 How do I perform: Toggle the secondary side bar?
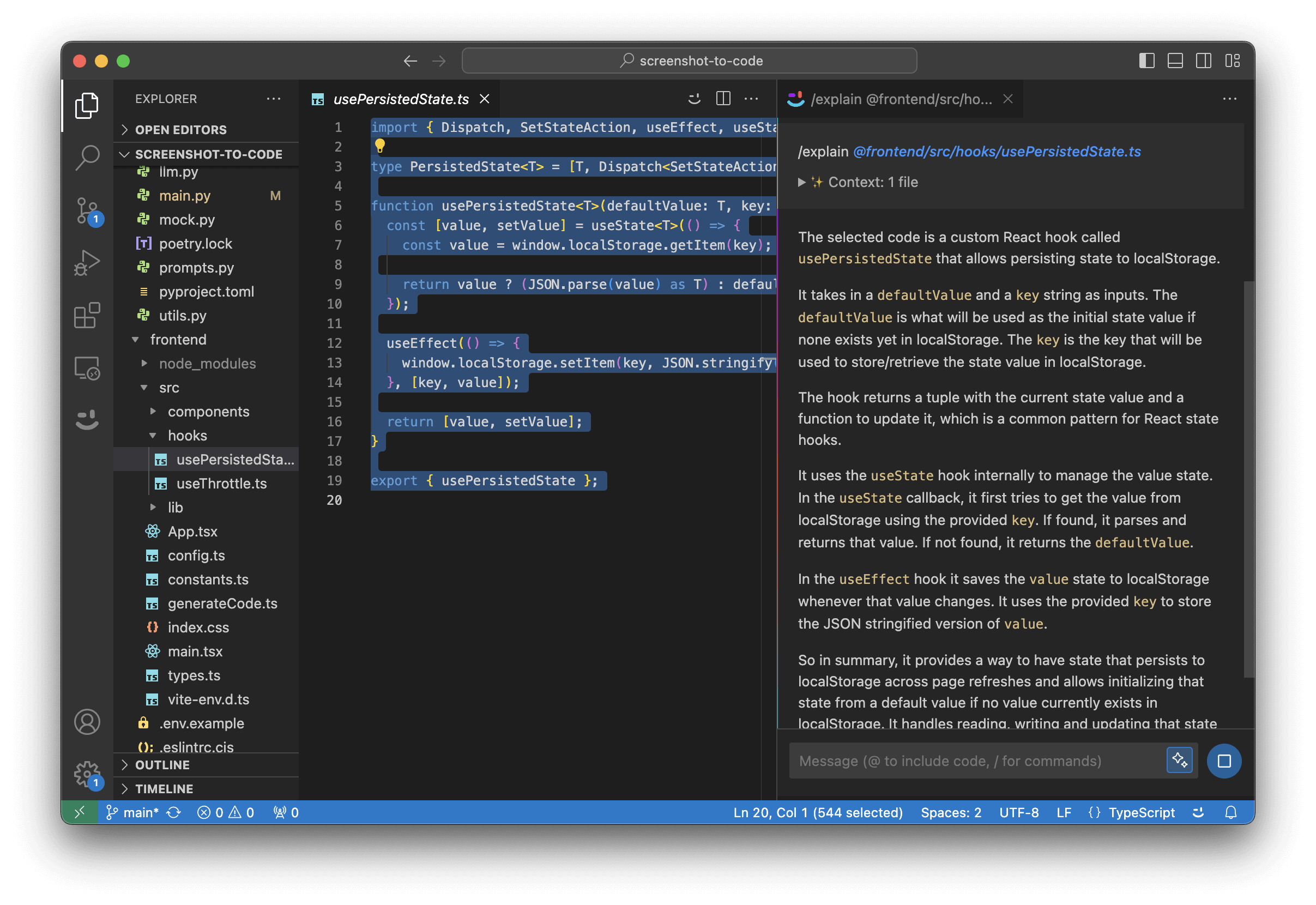tap(1204, 61)
